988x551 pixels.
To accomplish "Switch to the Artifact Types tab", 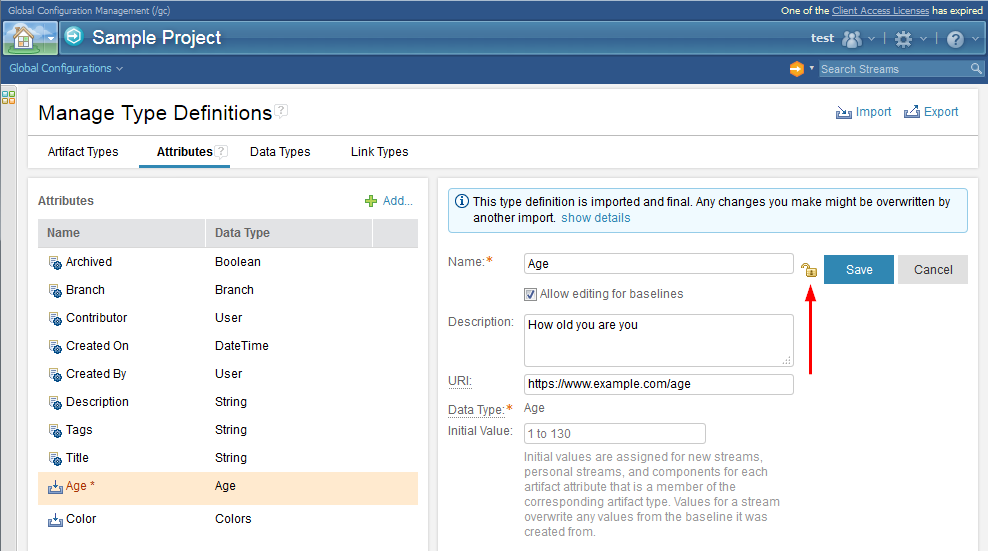I will pos(83,152).
